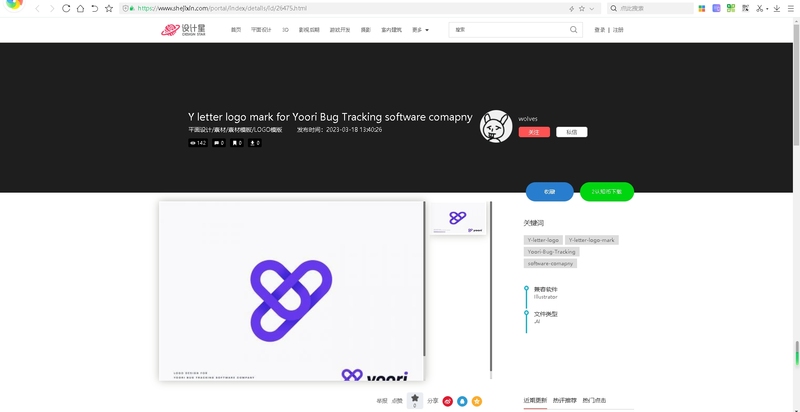The width and height of the screenshot is (800, 412).
Task: Open 首页 home nav item
Action: click(x=236, y=30)
